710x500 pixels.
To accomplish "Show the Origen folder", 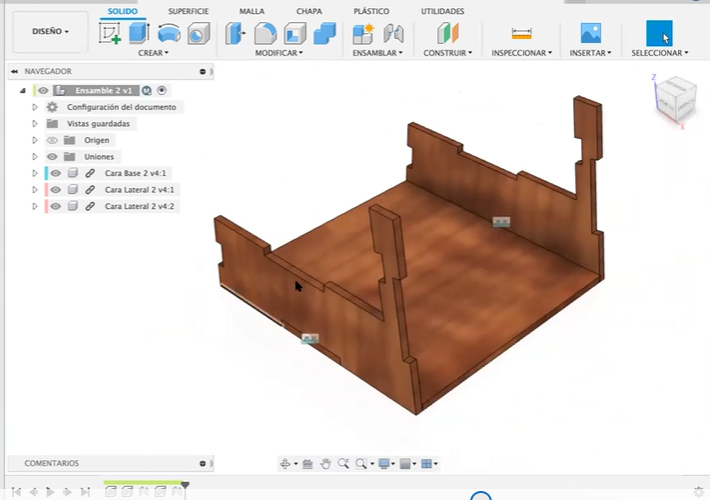I will [x=52, y=140].
